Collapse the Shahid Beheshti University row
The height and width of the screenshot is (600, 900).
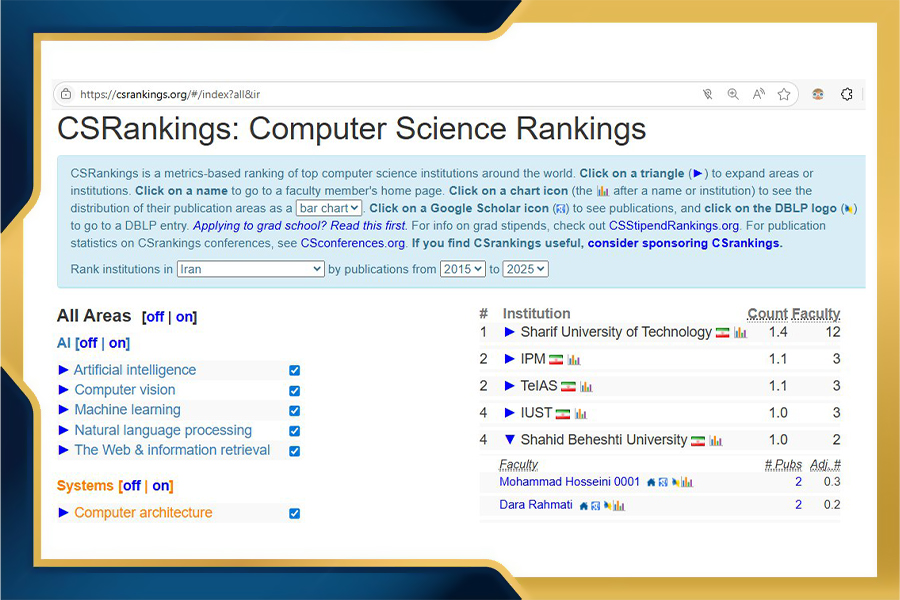pos(510,440)
